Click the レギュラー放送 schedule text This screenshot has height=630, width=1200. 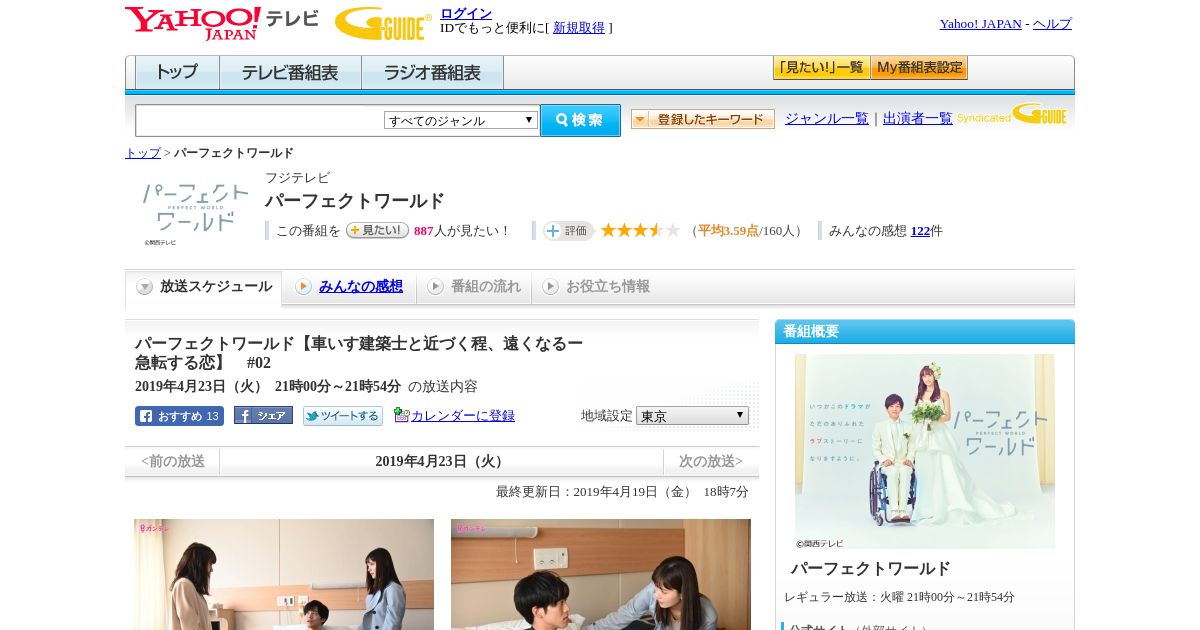[899, 597]
